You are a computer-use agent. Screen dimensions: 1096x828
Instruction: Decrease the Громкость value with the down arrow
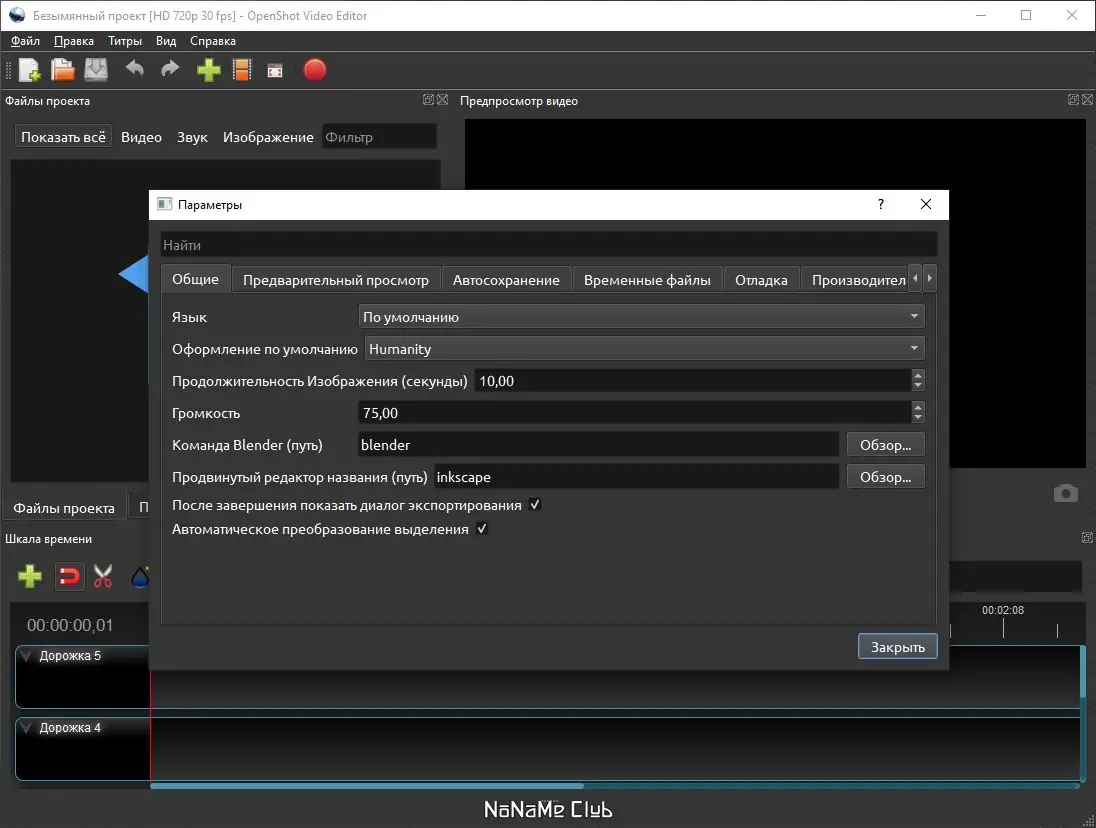click(918, 419)
